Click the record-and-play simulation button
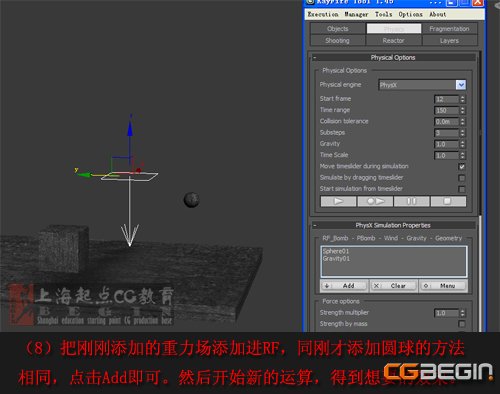This screenshot has width=500, height=394. pyautogui.click(x=375, y=201)
